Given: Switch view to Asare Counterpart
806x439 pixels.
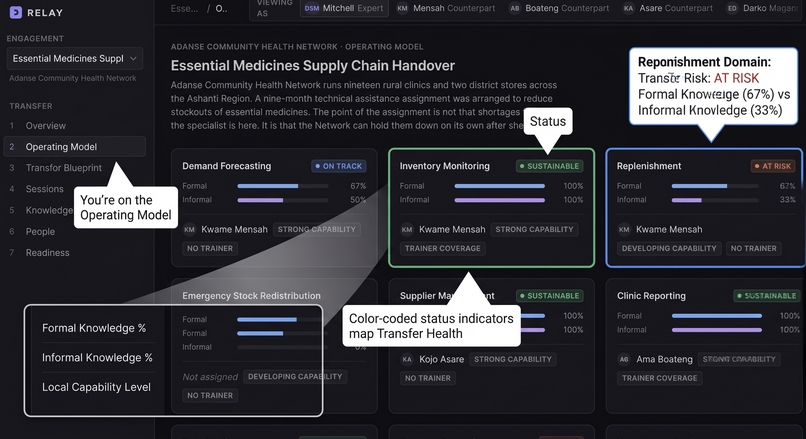Looking at the screenshot, I should (668, 8).
